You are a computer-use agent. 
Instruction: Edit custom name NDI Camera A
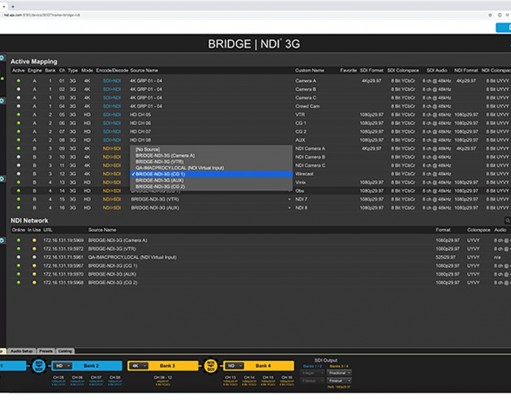(310, 148)
